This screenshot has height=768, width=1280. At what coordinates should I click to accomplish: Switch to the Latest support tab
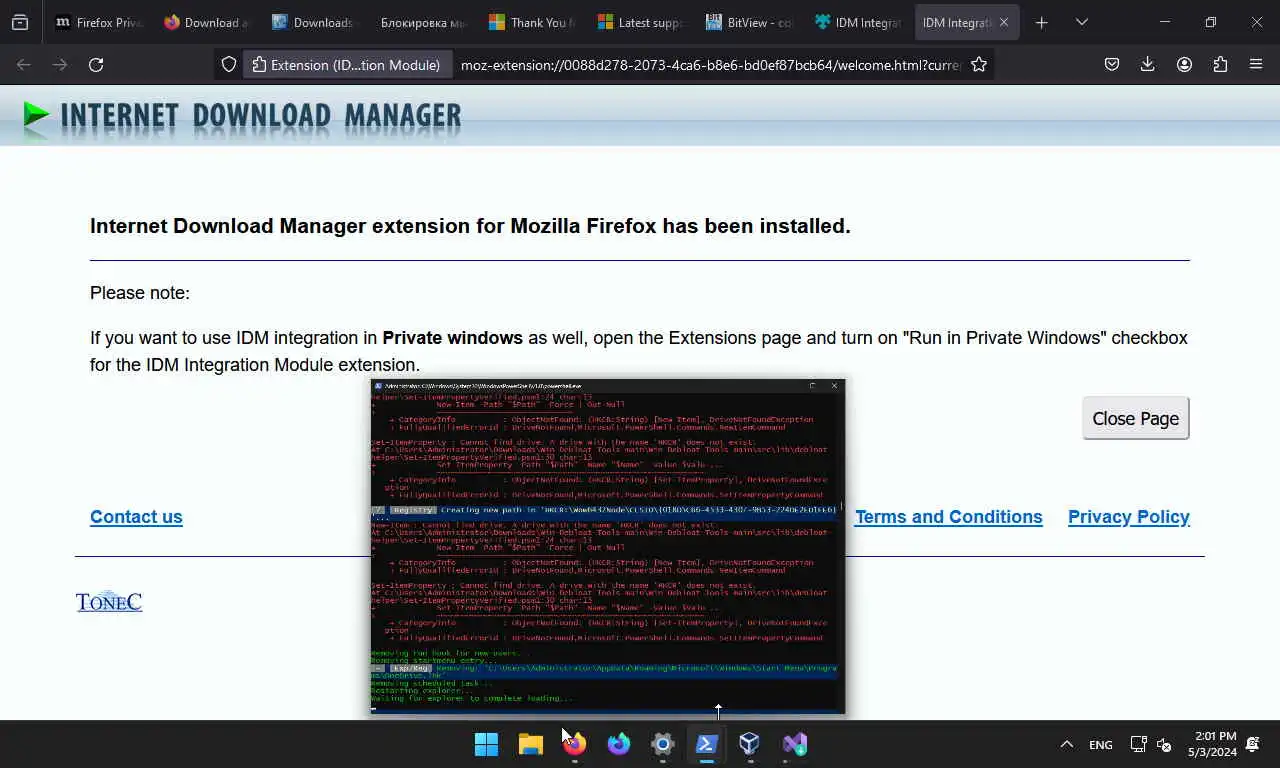640,22
